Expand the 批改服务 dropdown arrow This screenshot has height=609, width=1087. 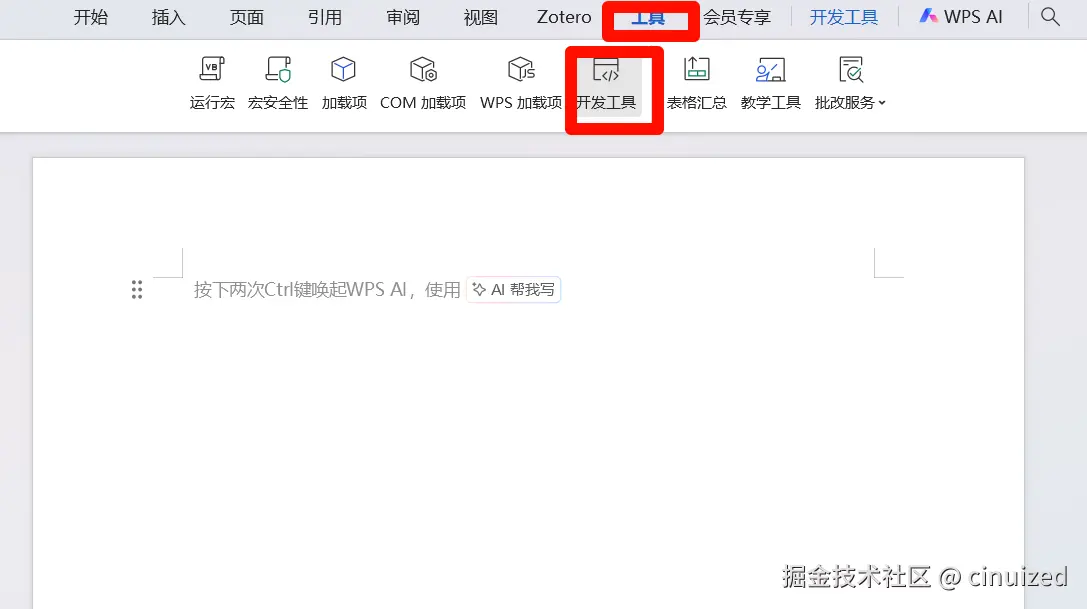click(882, 103)
